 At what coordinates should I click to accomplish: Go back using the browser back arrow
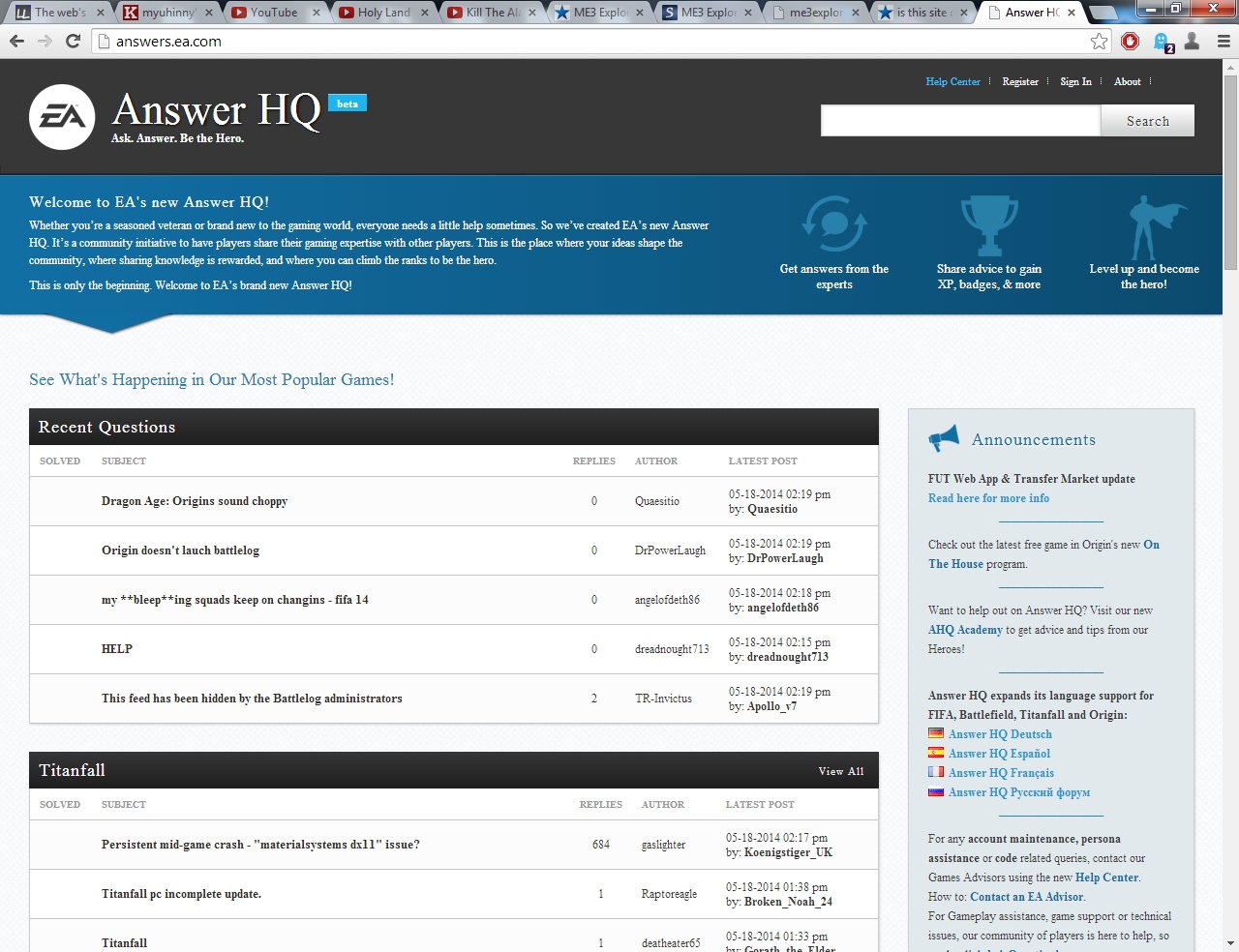pyautogui.click(x=16, y=41)
